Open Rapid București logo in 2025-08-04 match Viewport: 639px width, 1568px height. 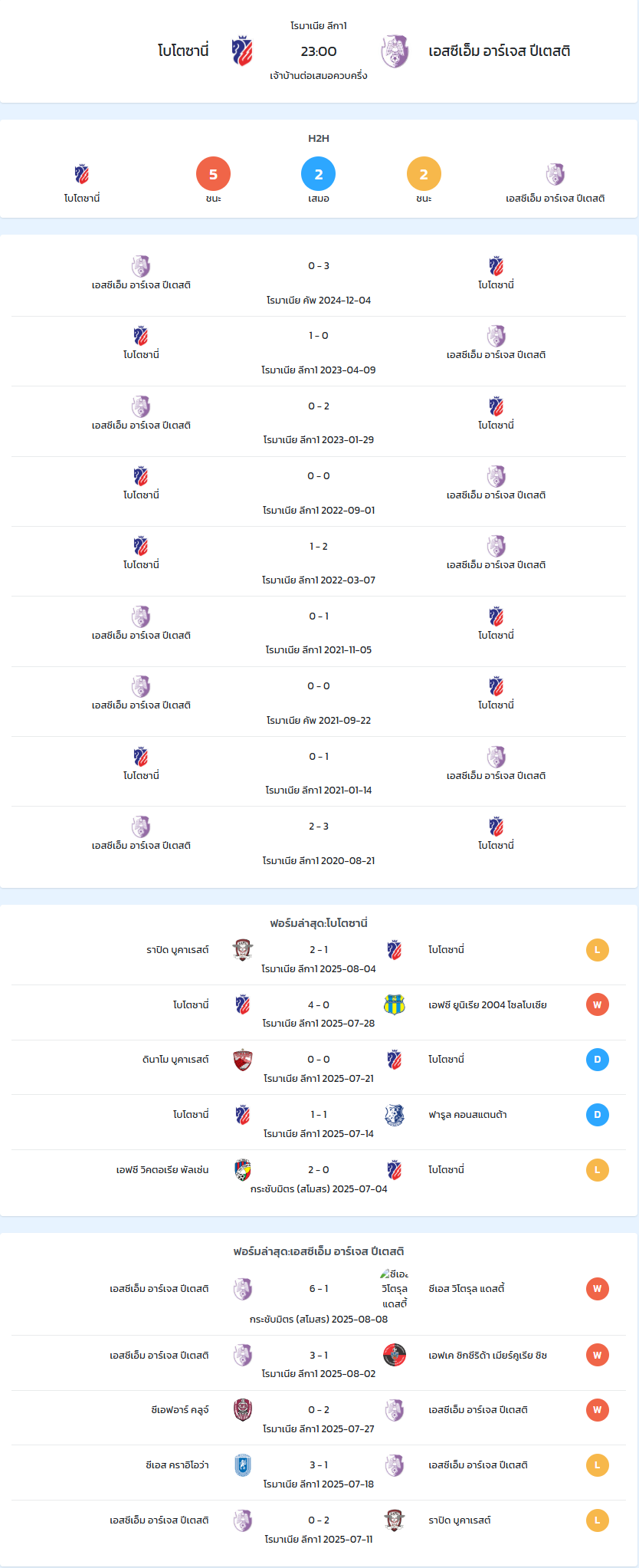click(243, 950)
